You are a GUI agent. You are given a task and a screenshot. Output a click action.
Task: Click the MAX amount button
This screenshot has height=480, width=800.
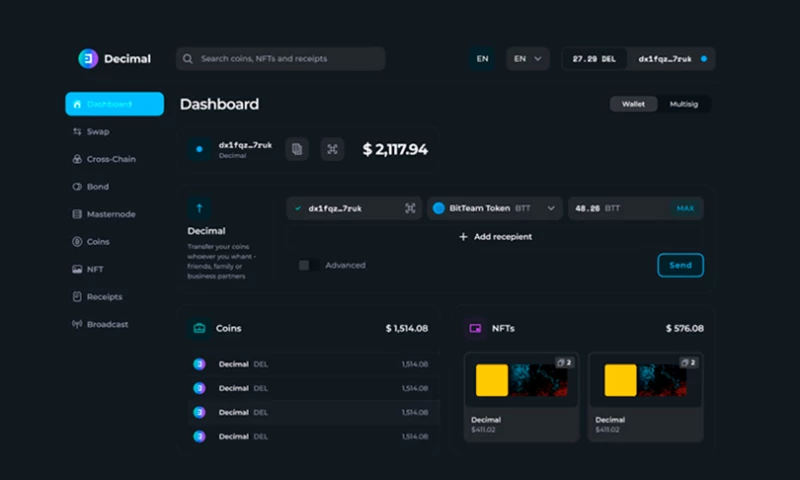pos(685,208)
